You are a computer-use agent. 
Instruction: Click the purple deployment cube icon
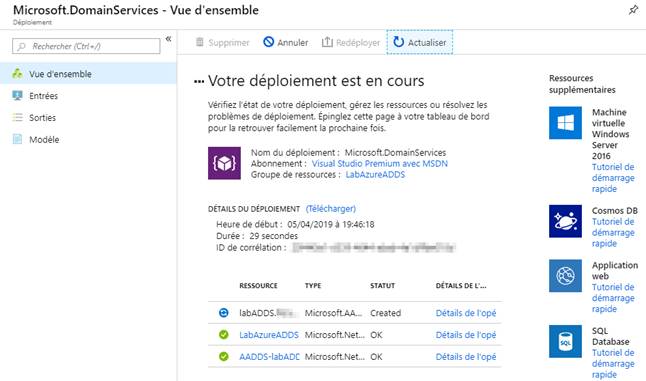click(224, 163)
